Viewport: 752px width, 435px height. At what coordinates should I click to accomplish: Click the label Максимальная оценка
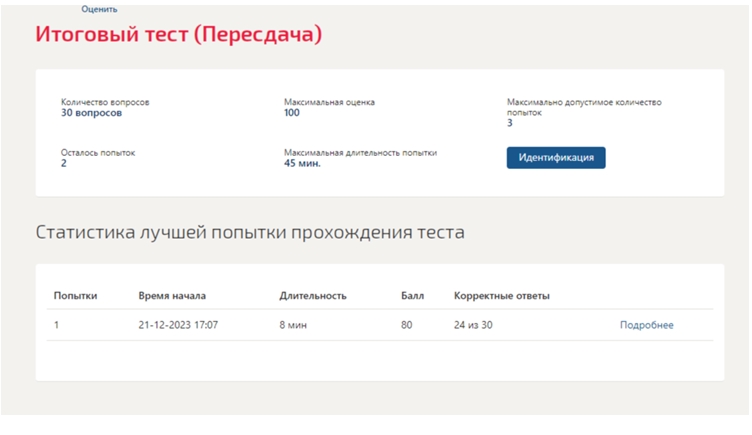(329, 102)
